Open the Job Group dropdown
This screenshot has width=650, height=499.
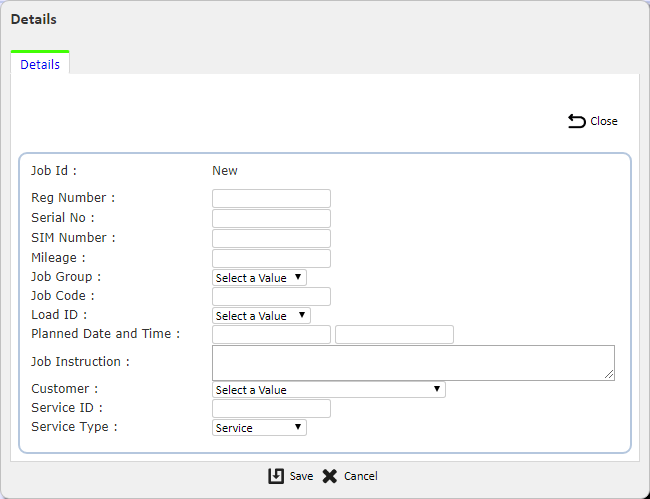[259, 278]
